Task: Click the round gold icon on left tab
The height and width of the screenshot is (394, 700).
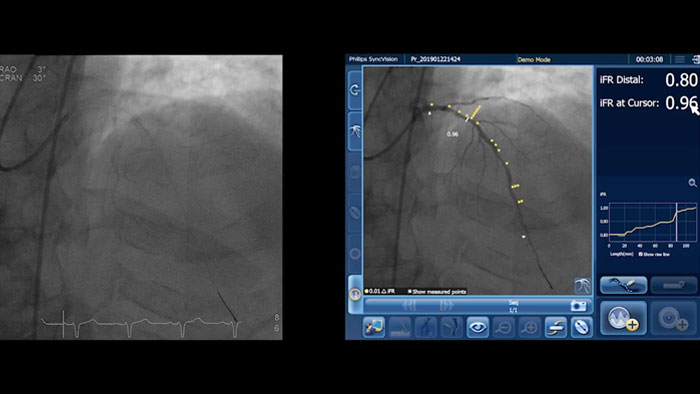Action: pyautogui.click(x=355, y=294)
